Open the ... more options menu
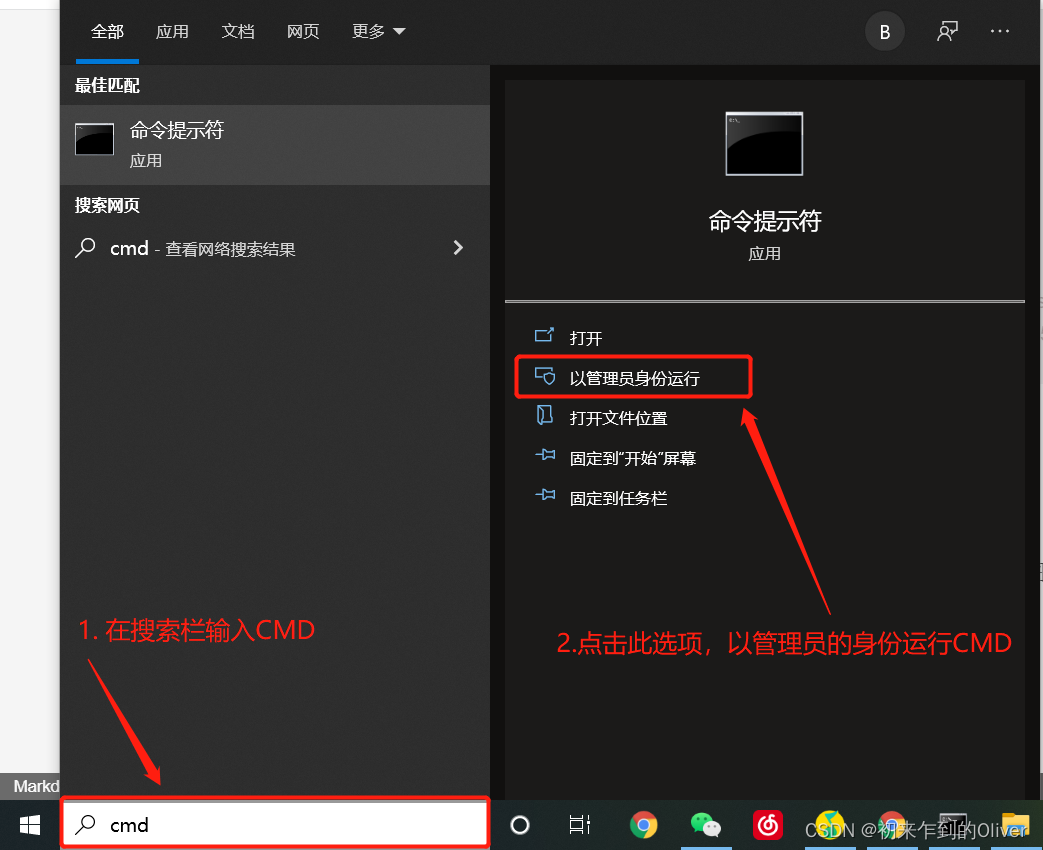Viewport: 1043px width, 850px height. click(1000, 31)
